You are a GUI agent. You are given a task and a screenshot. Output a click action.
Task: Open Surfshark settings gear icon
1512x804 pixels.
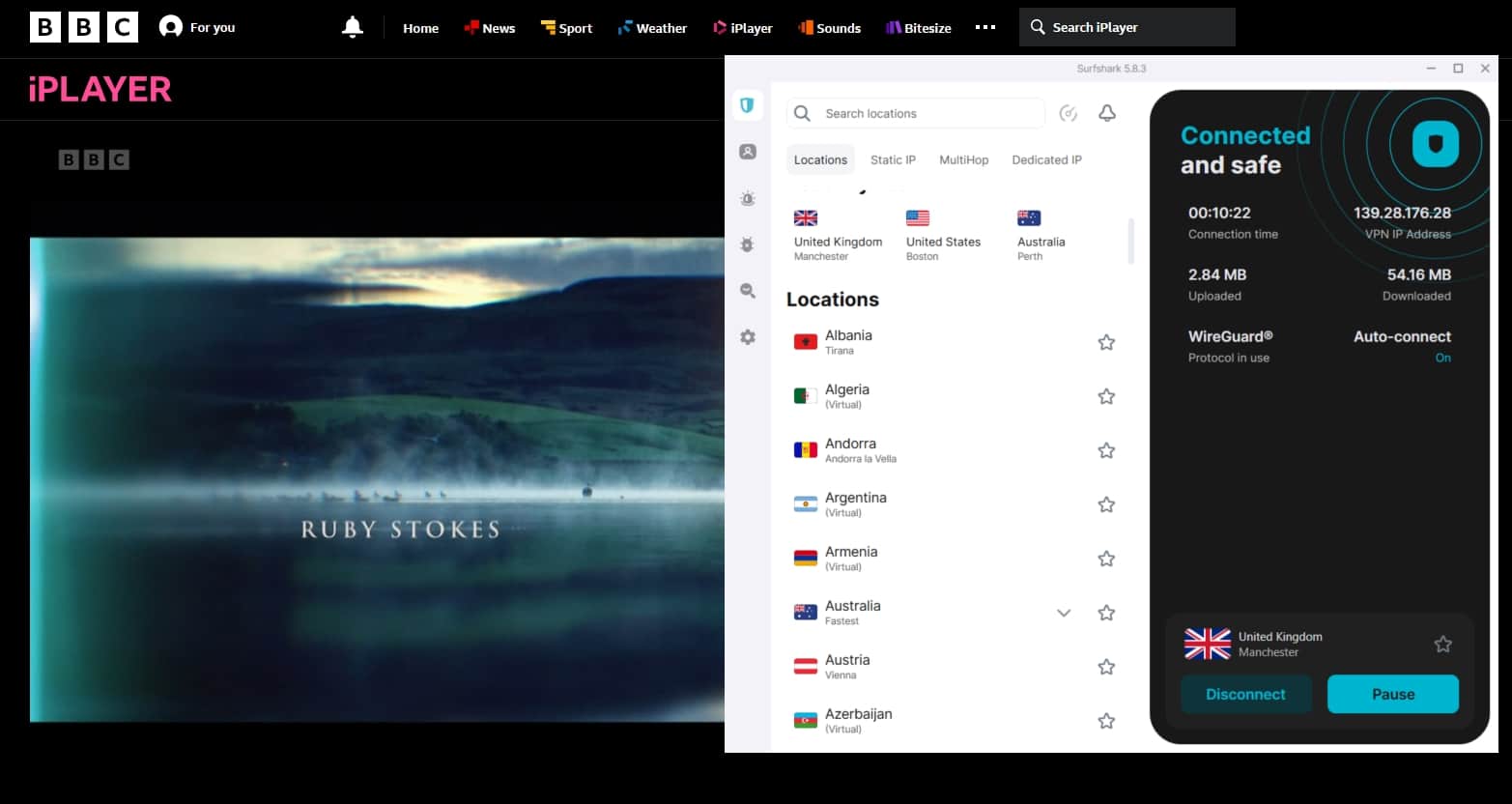point(748,337)
